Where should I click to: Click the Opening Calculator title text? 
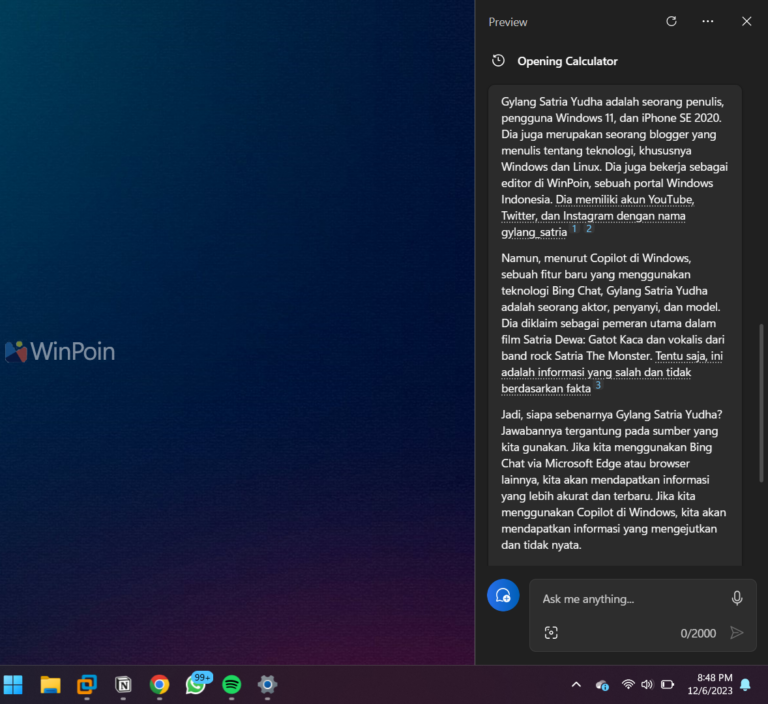567,61
